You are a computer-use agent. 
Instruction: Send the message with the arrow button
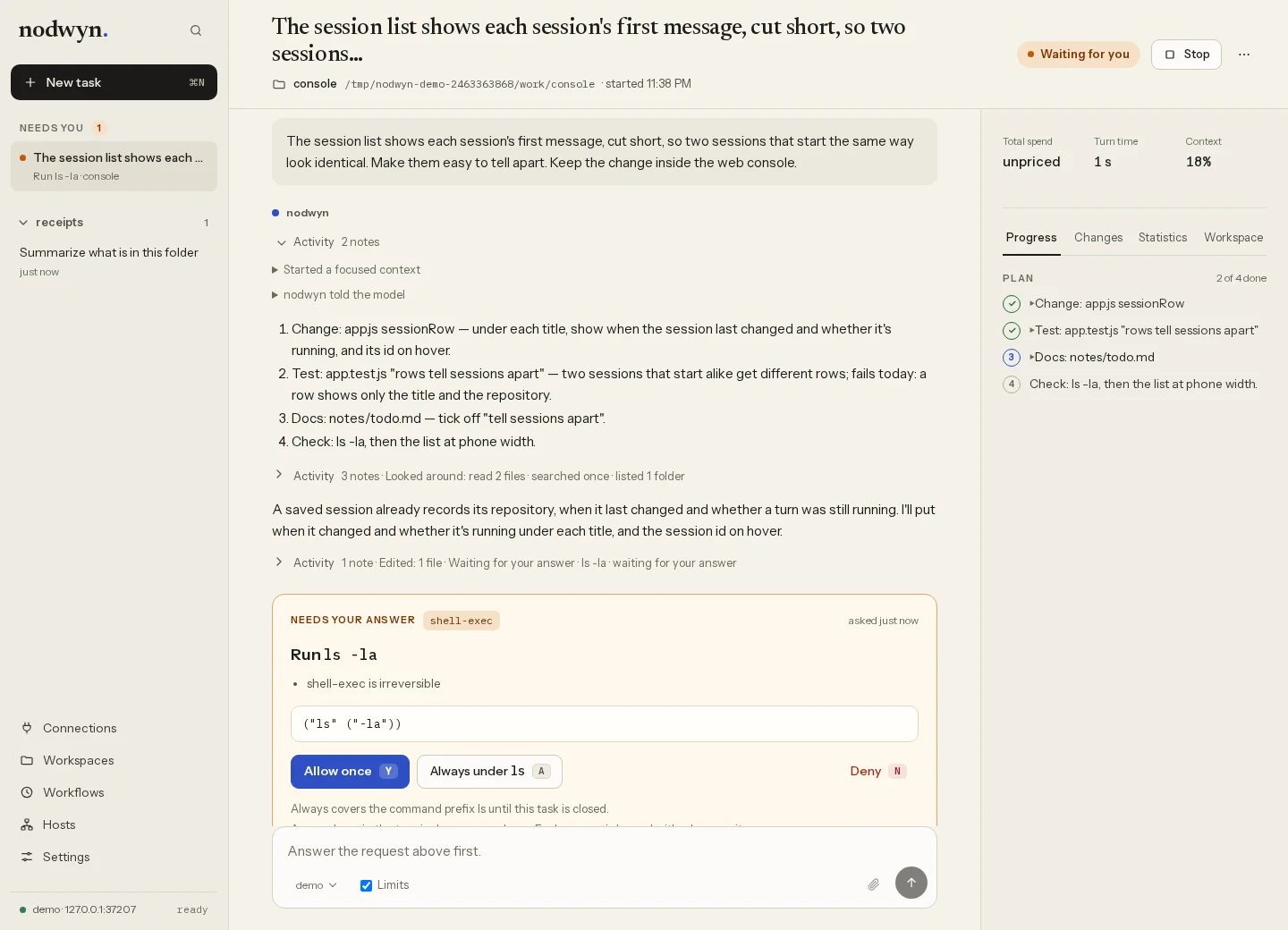[x=911, y=883]
